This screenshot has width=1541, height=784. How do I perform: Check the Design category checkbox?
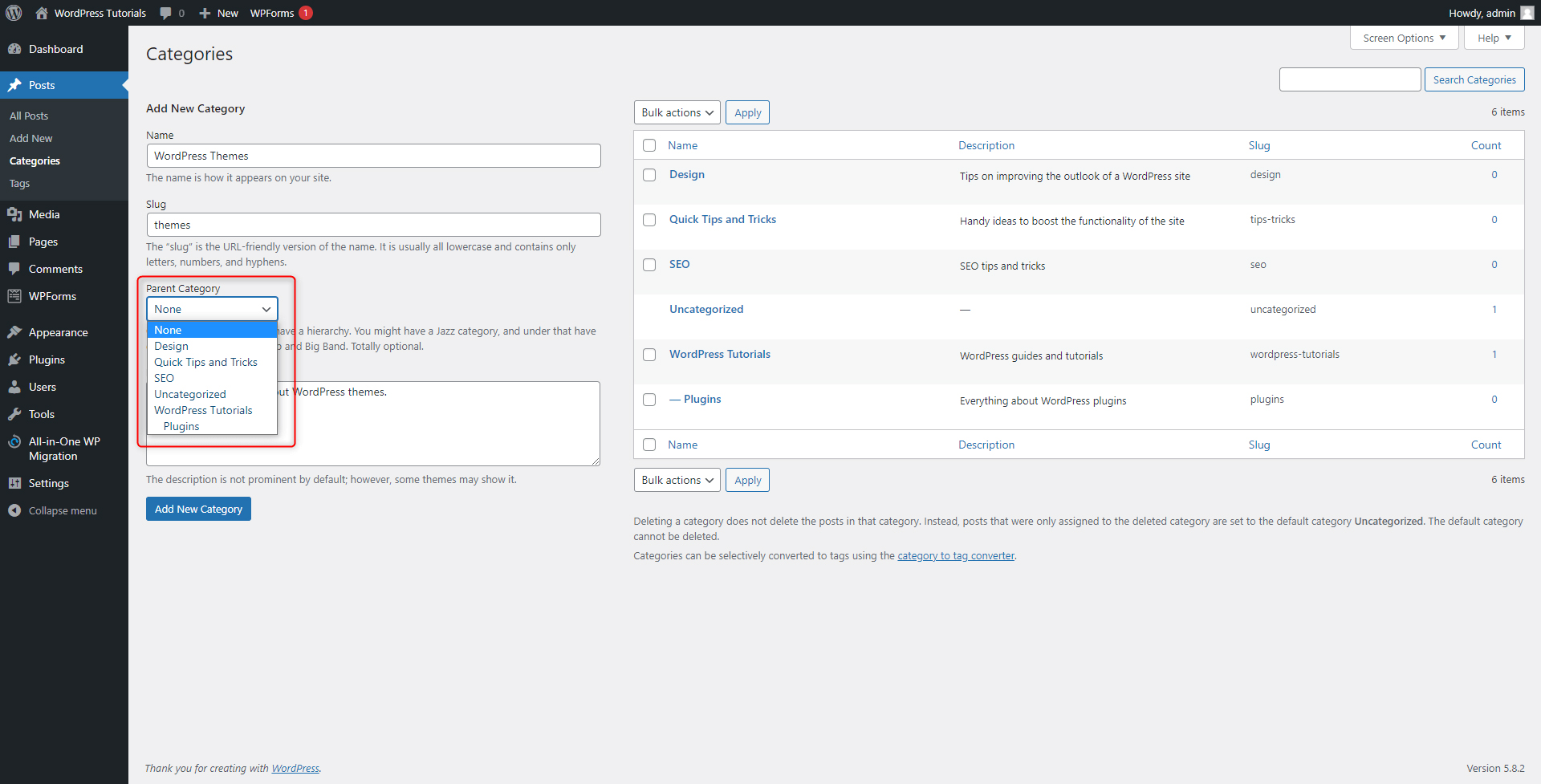pyautogui.click(x=649, y=175)
